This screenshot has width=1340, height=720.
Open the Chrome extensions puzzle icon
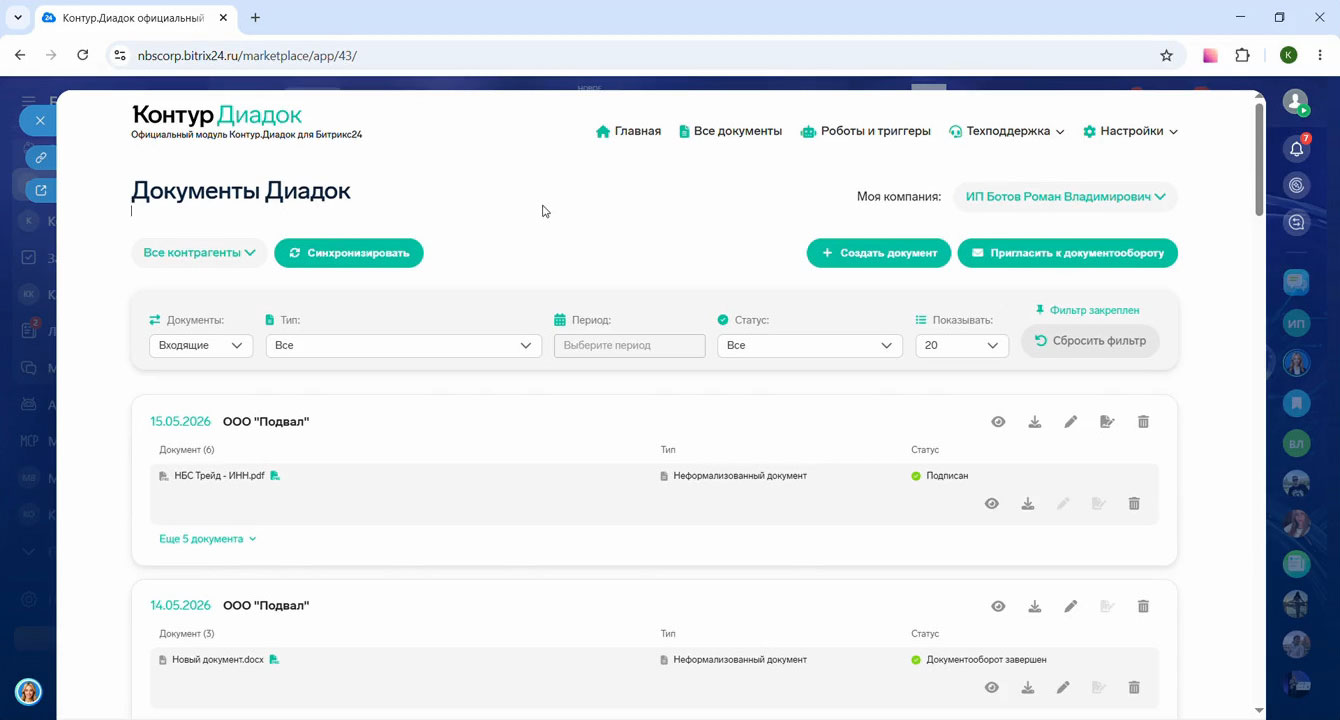pos(1242,56)
